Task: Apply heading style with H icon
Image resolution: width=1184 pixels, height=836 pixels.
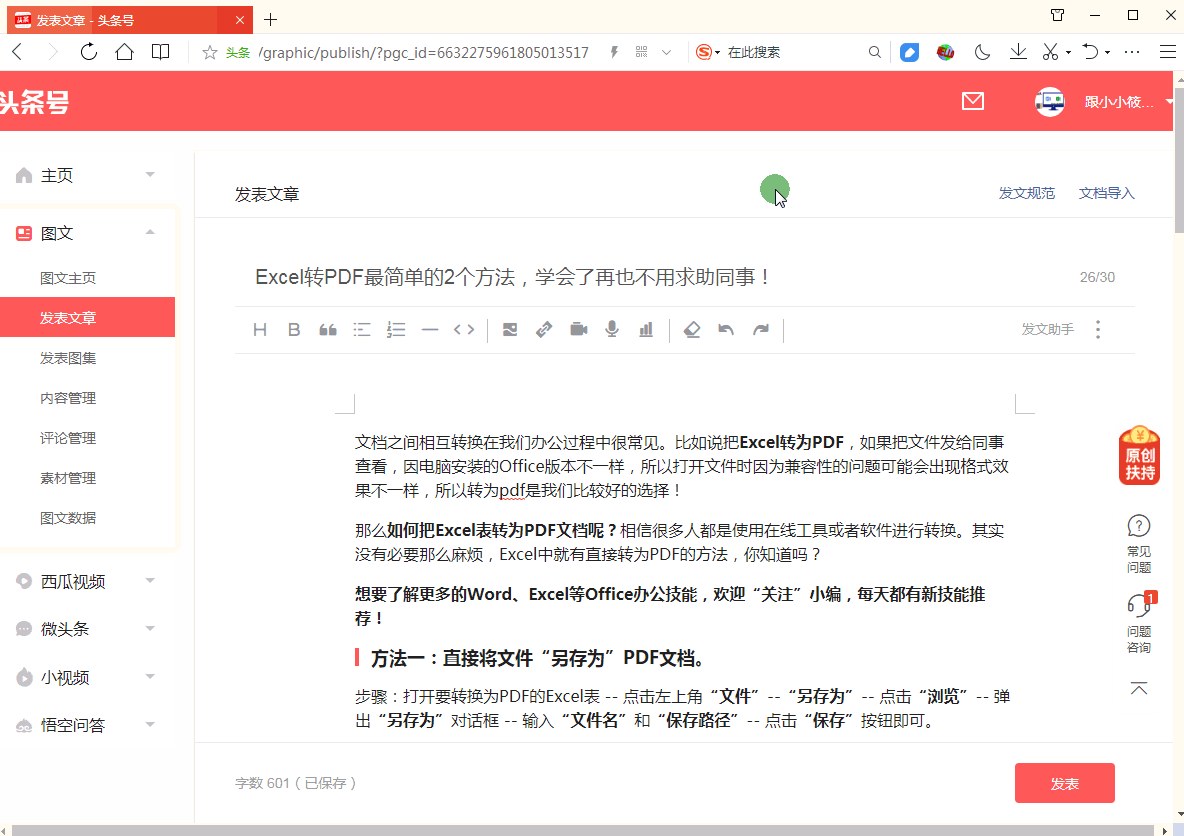Action: [x=260, y=330]
